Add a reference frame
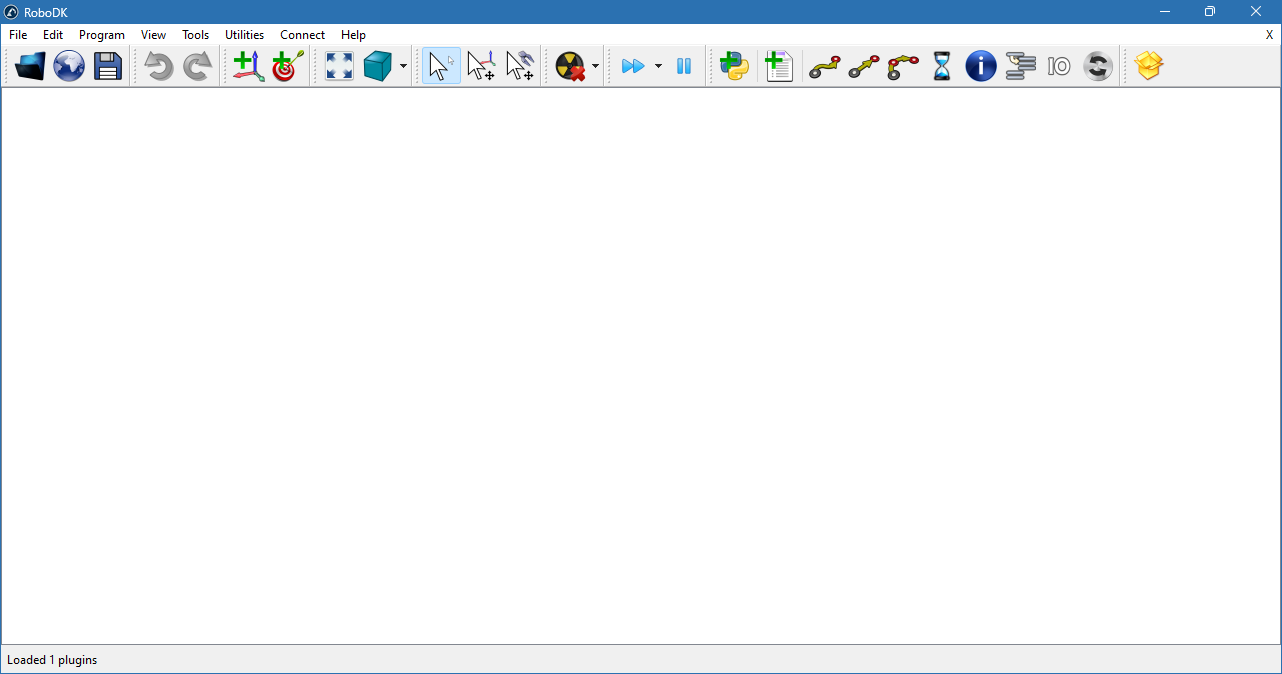 click(x=248, y=67)
